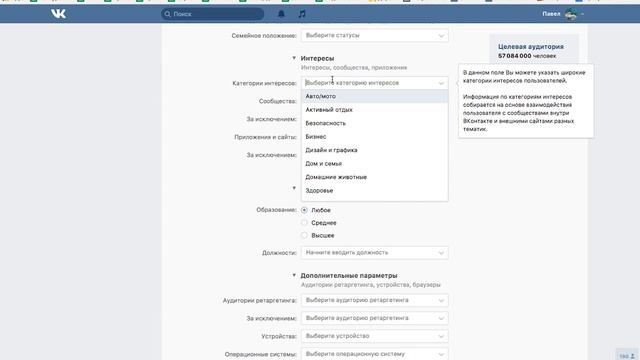
Task: Click the Дополнительные параметры heading
Action: [x=349, y=276]
